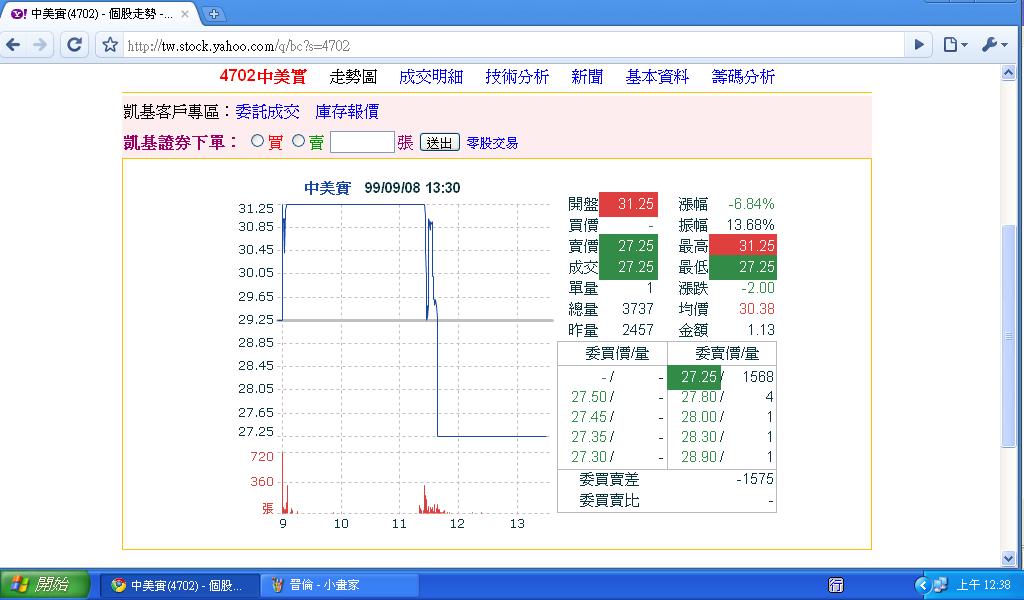Click the ask volume 1568

(x=758, y=377)
